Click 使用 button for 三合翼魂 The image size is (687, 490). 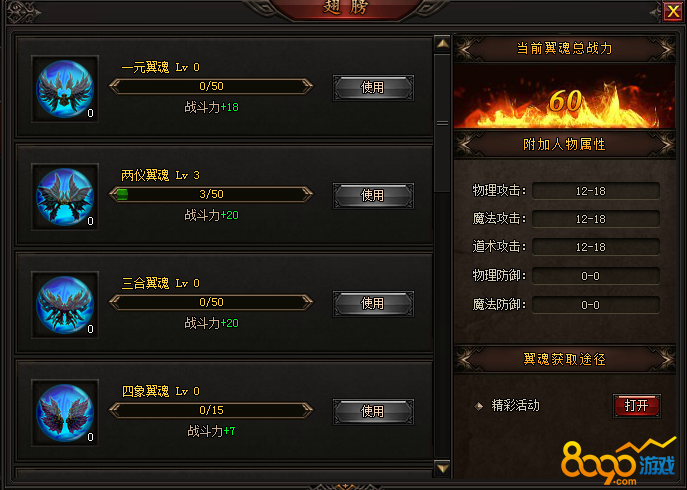[x=373, y=303]
